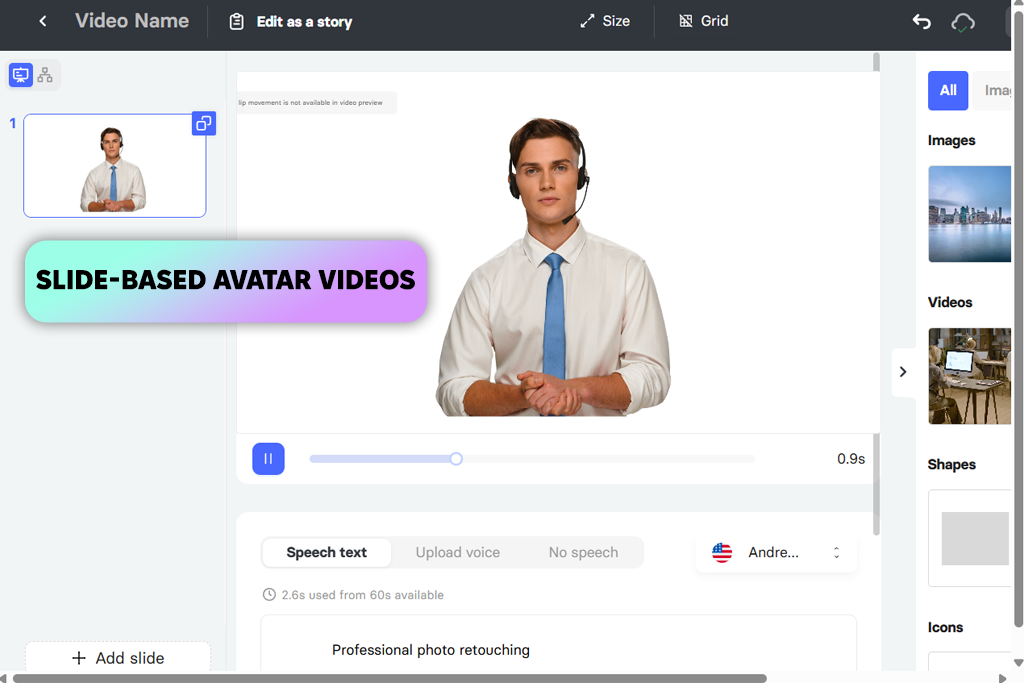This screenshot has width=1024, height=683.
Task: Go back using the left chevron arrow
Action: coord(43,21)
